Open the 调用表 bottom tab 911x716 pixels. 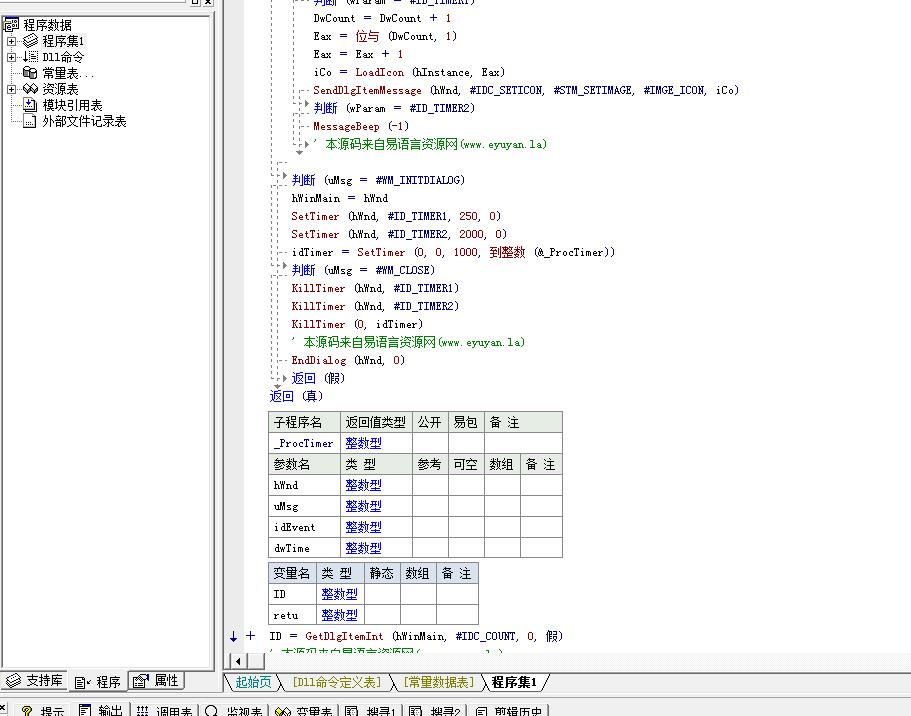click(x=166, y=710)
